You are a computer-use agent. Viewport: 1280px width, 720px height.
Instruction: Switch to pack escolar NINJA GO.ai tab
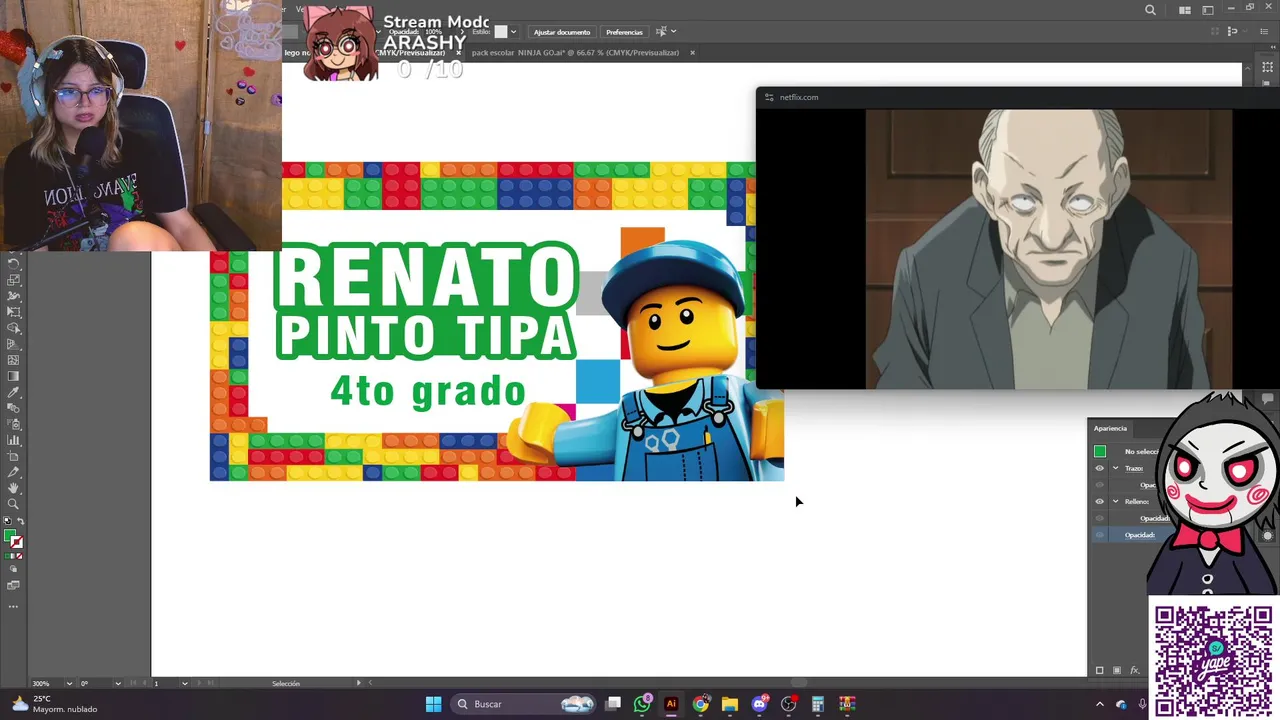point(575,52)
